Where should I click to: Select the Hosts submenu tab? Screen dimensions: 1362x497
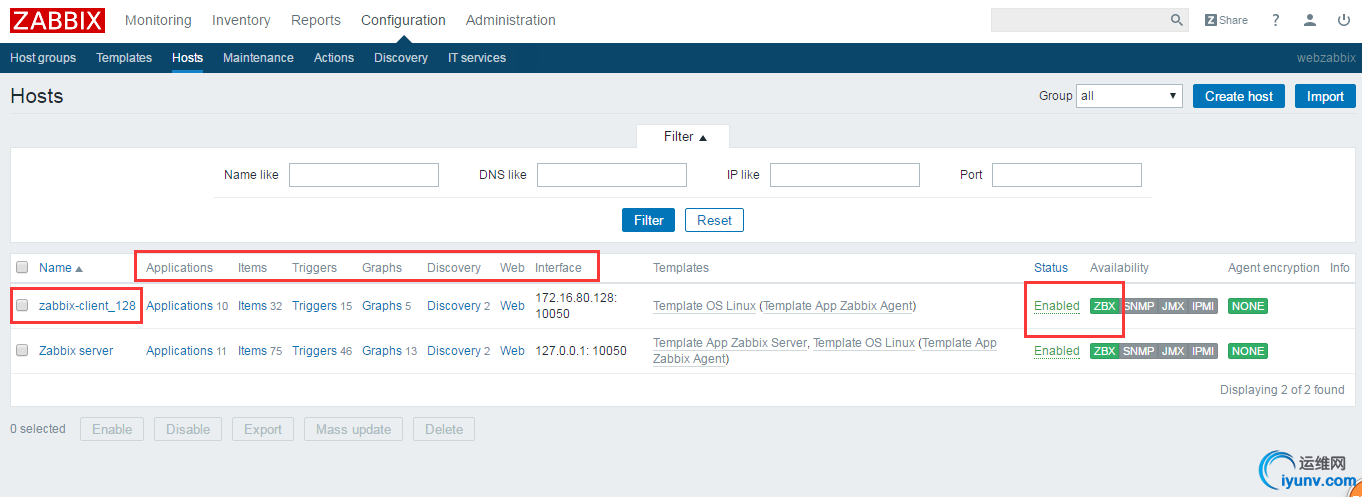pyautogui.click(x=187, y=58)
